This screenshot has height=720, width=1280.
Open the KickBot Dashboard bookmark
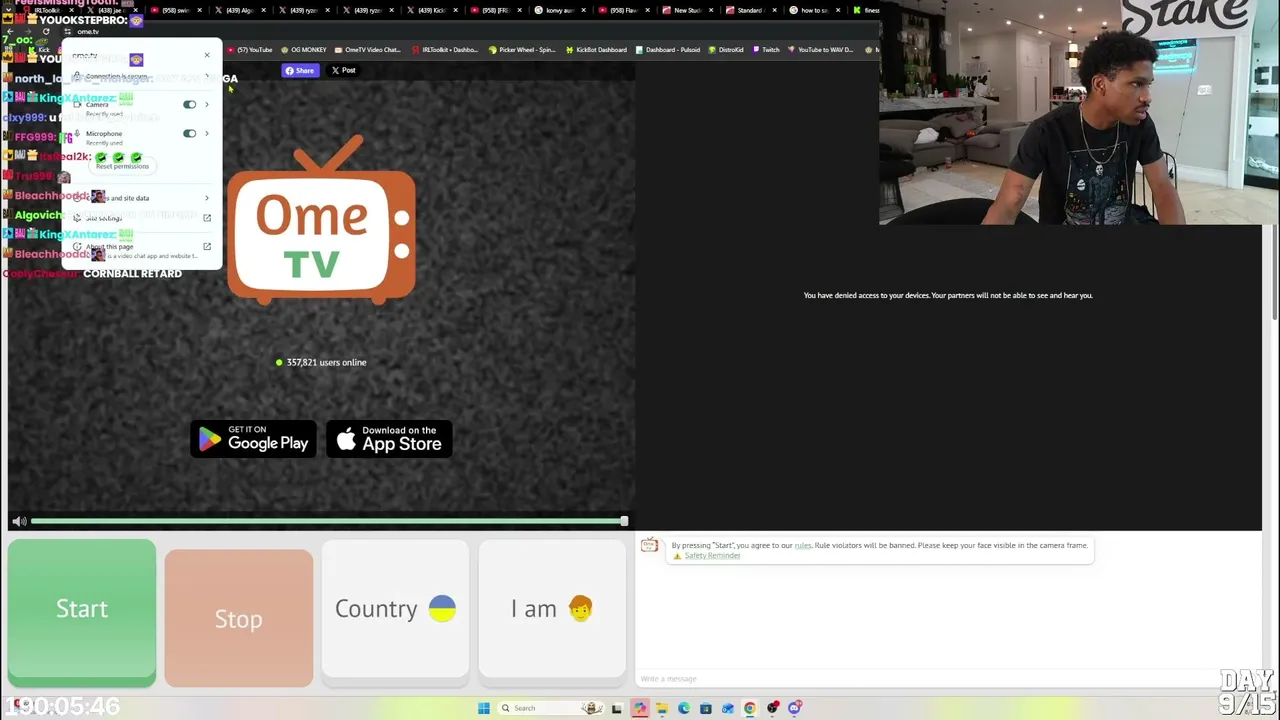pos(596,50)
